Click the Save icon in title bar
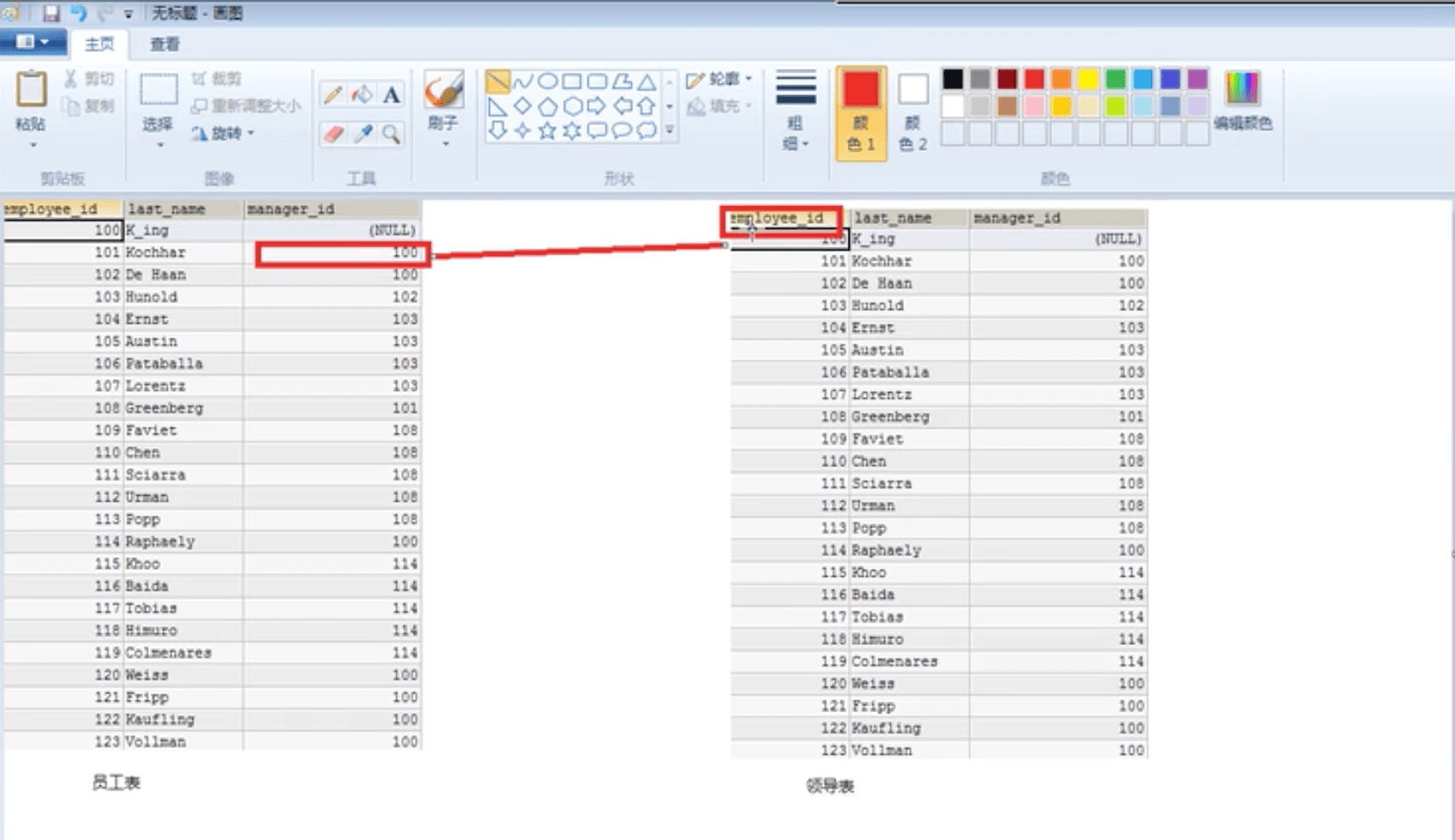Viewport: 1455px width, 840px height. (51, 13)
